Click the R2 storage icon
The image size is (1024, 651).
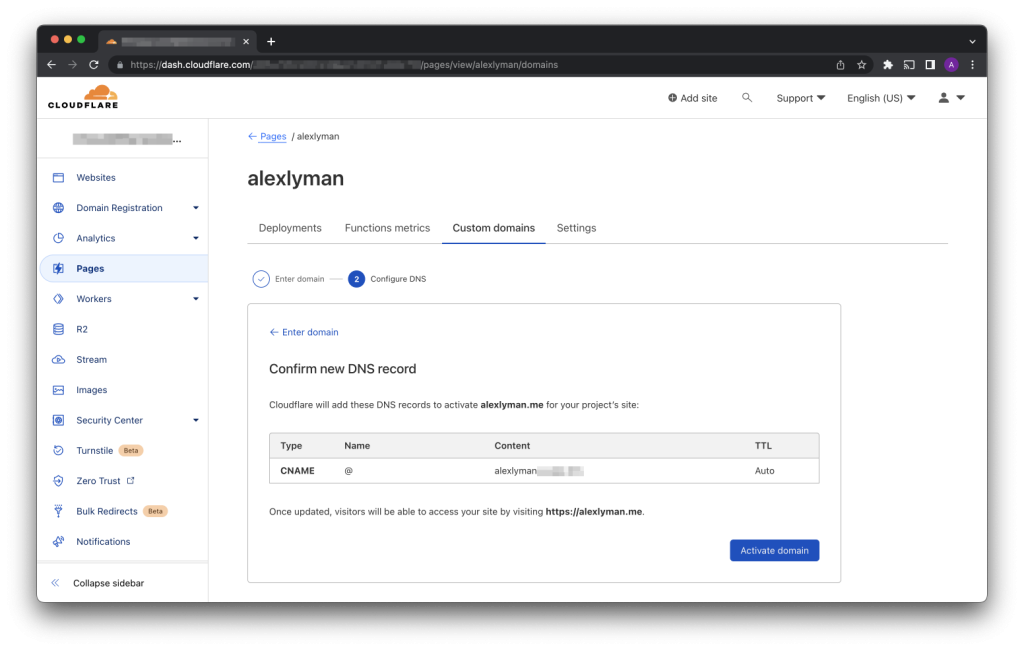(58, 329)
